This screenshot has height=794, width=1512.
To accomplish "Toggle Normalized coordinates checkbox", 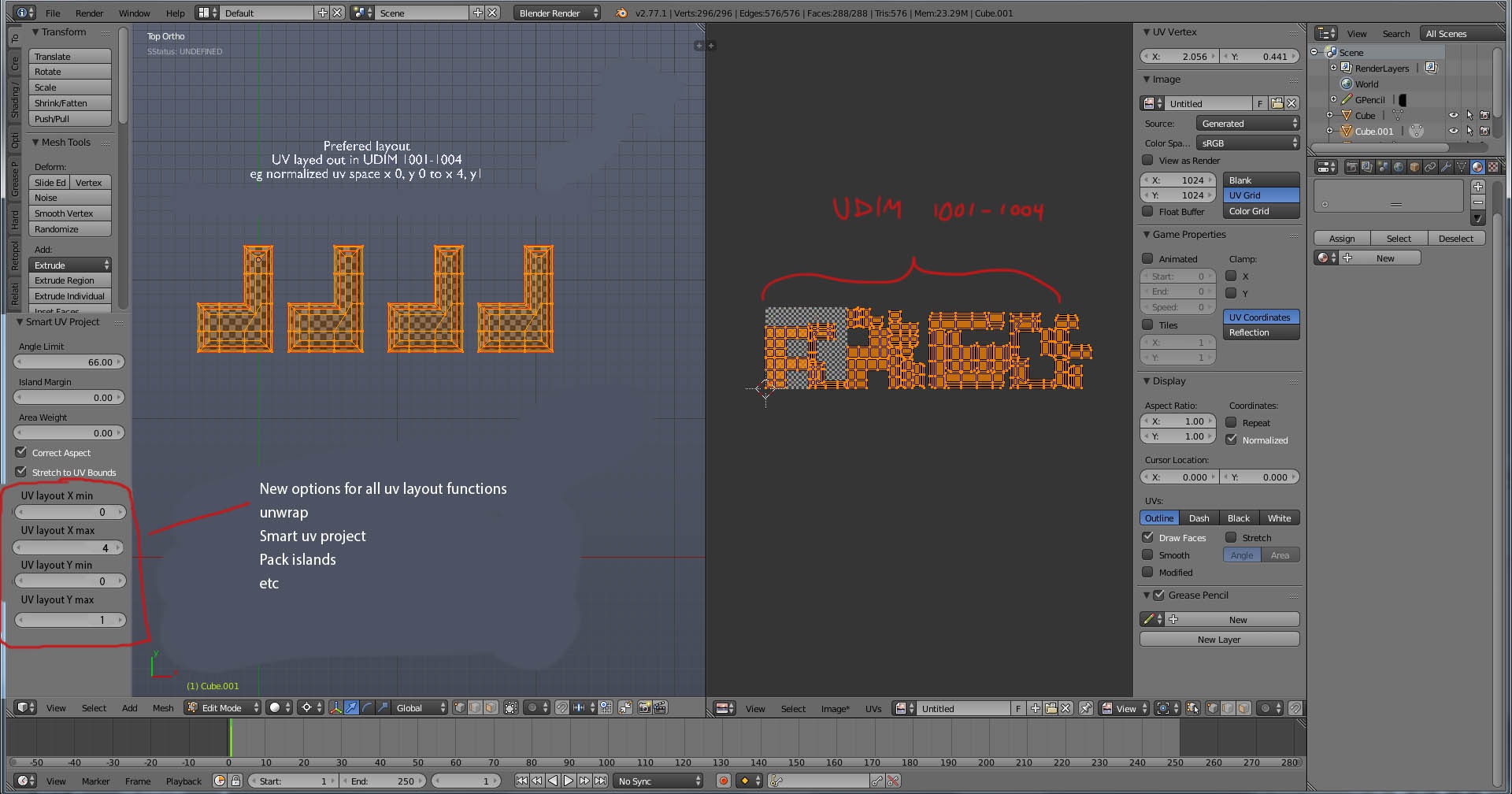I will coord(1232,440).
